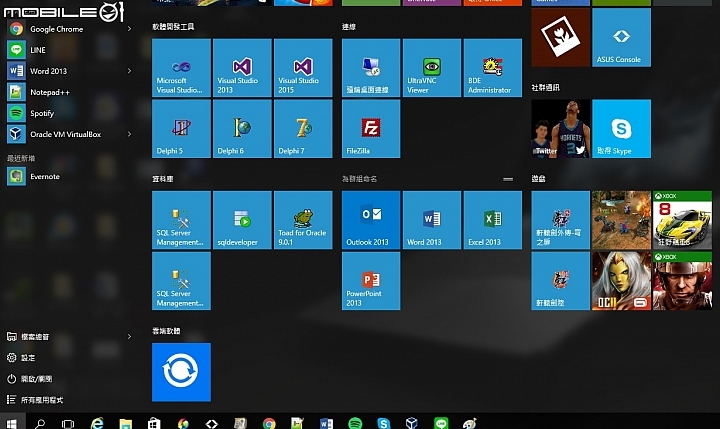Image resolution: width=720 pixels, height=429 pixels.
Task: Open the Delphi 5 tile
Action: [181, 129]
